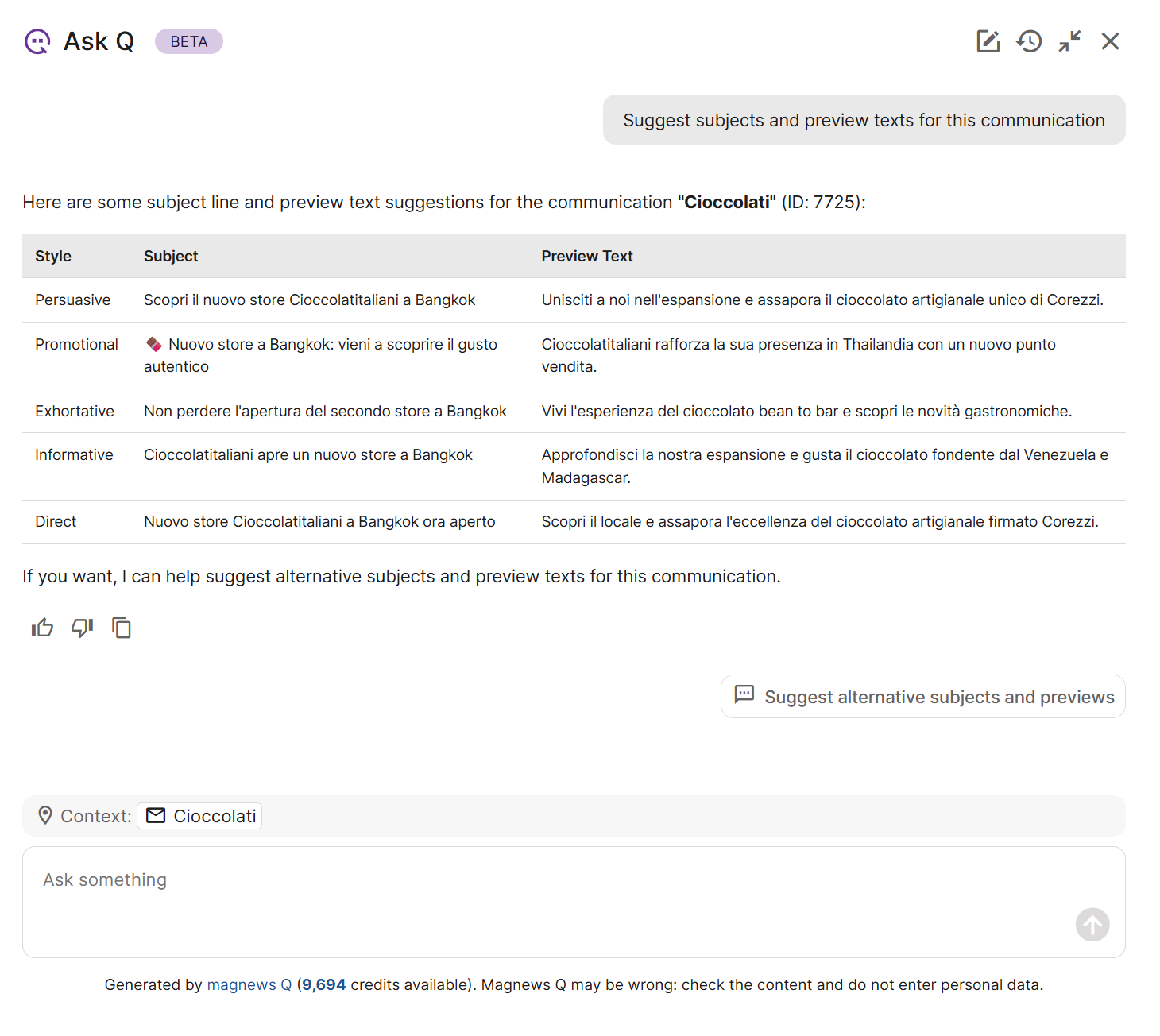Click the Preview Text column header
Screen dimensions: 1160x1036
point(586,257)
